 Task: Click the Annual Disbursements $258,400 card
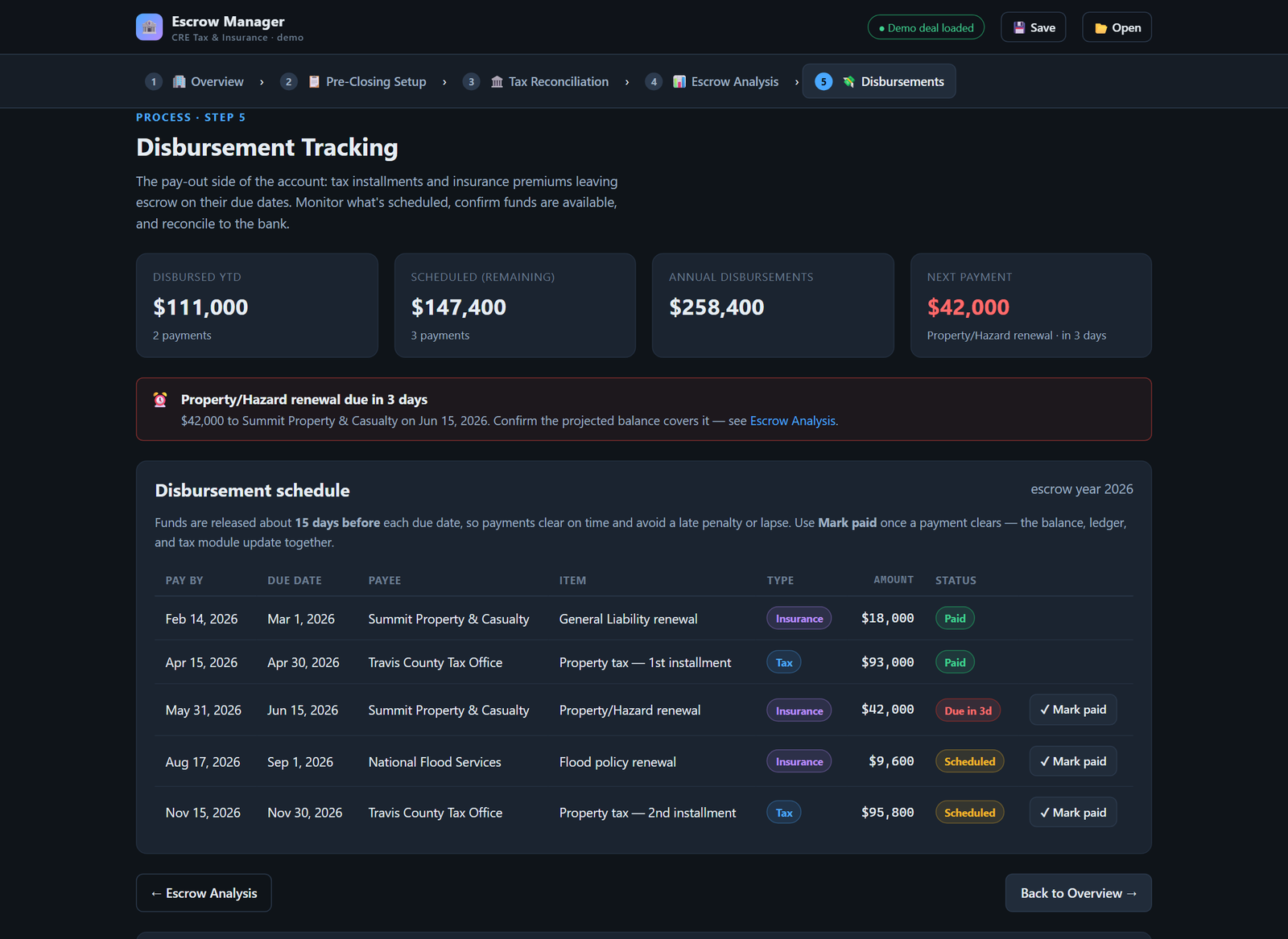click(773, 306)
